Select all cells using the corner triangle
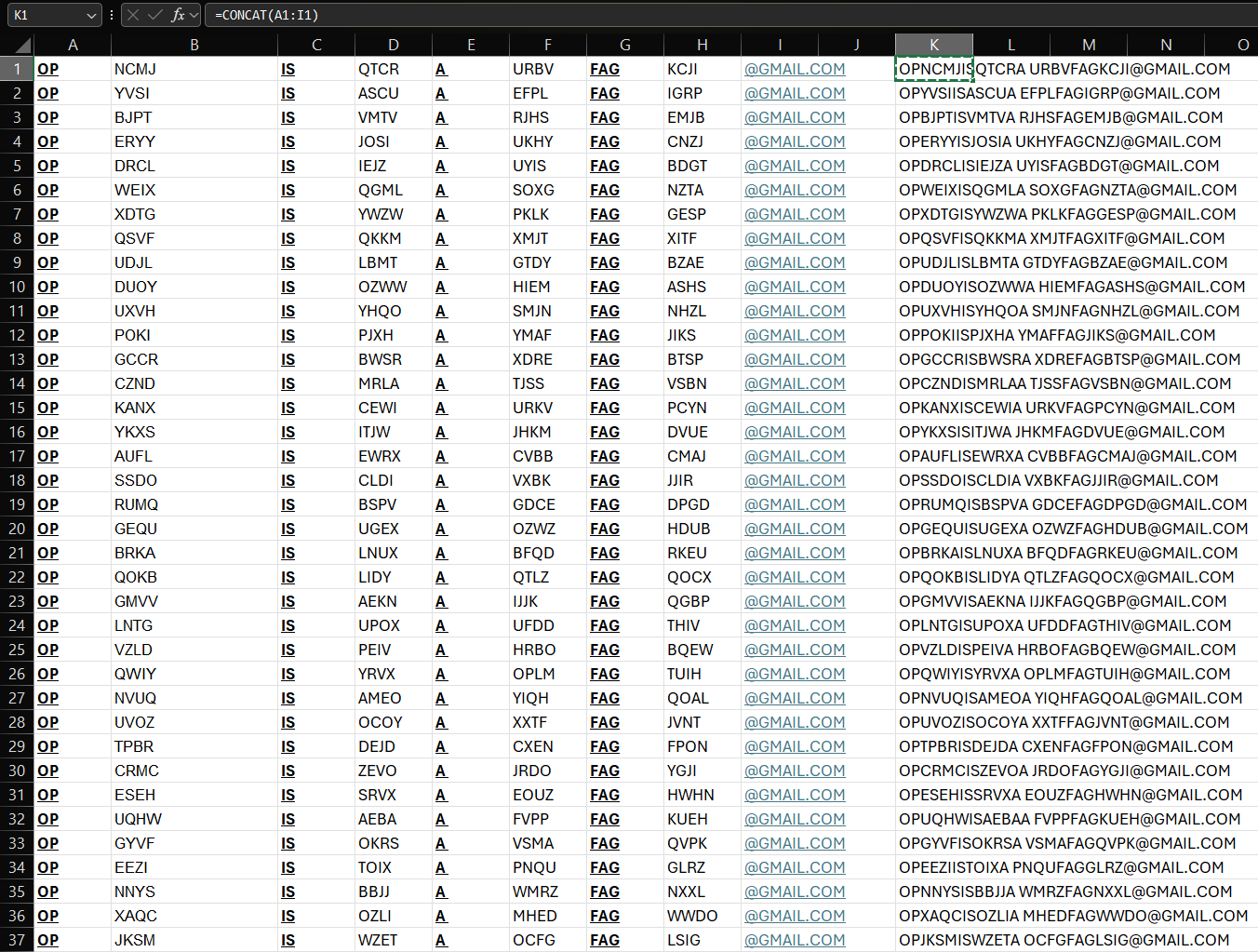1258x952 pixels. (23, 46)
